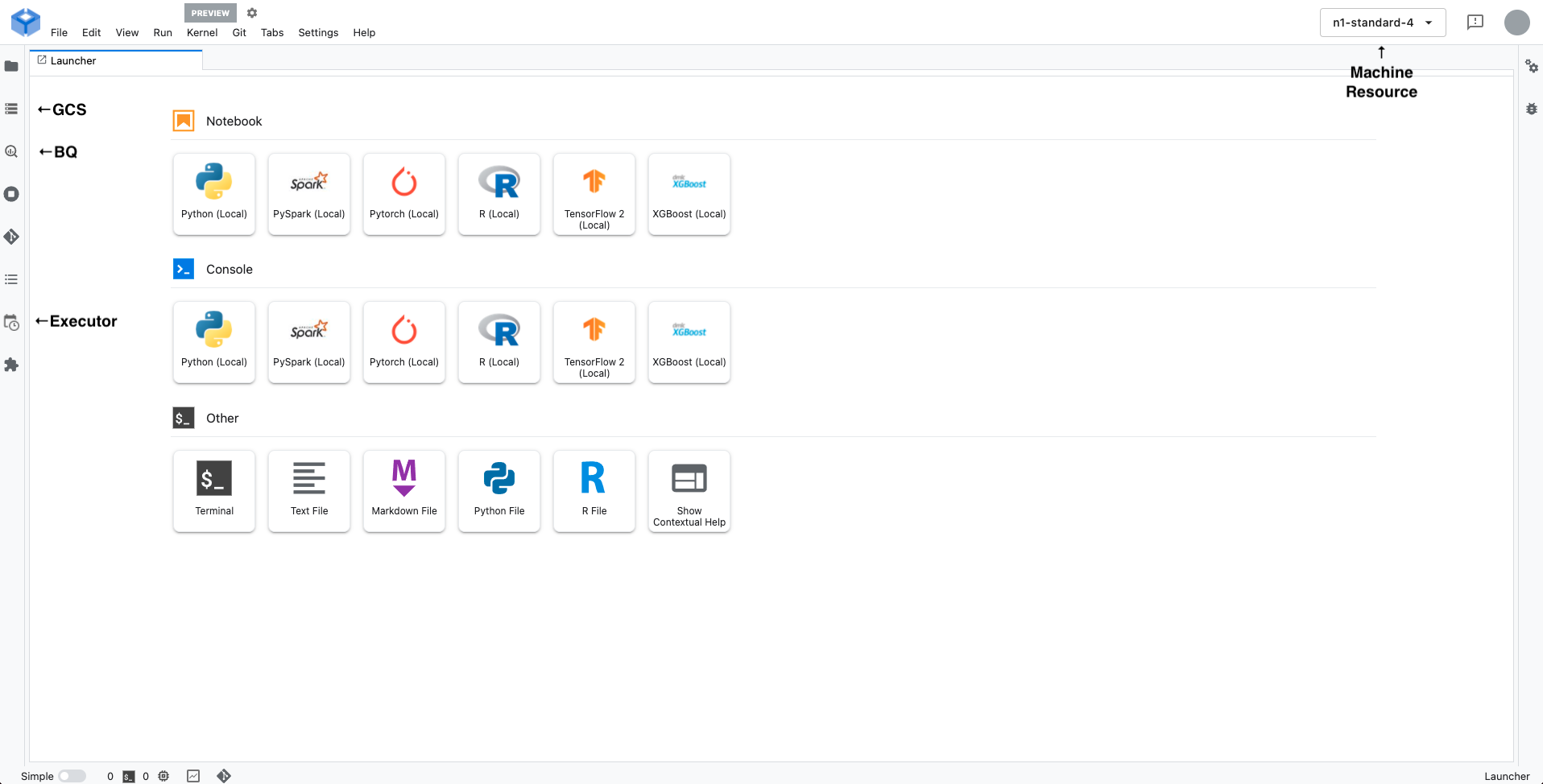Screen dimensions: 1543x784
Task: Open the GCS storage browser icon
Action: [11, 109]
